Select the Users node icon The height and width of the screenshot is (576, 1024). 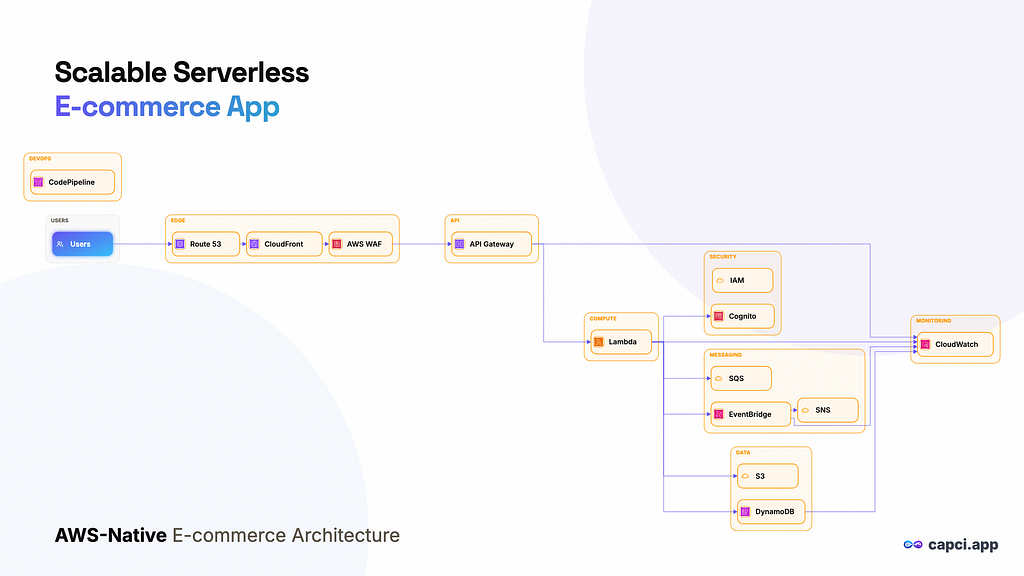tap(60, 244)
